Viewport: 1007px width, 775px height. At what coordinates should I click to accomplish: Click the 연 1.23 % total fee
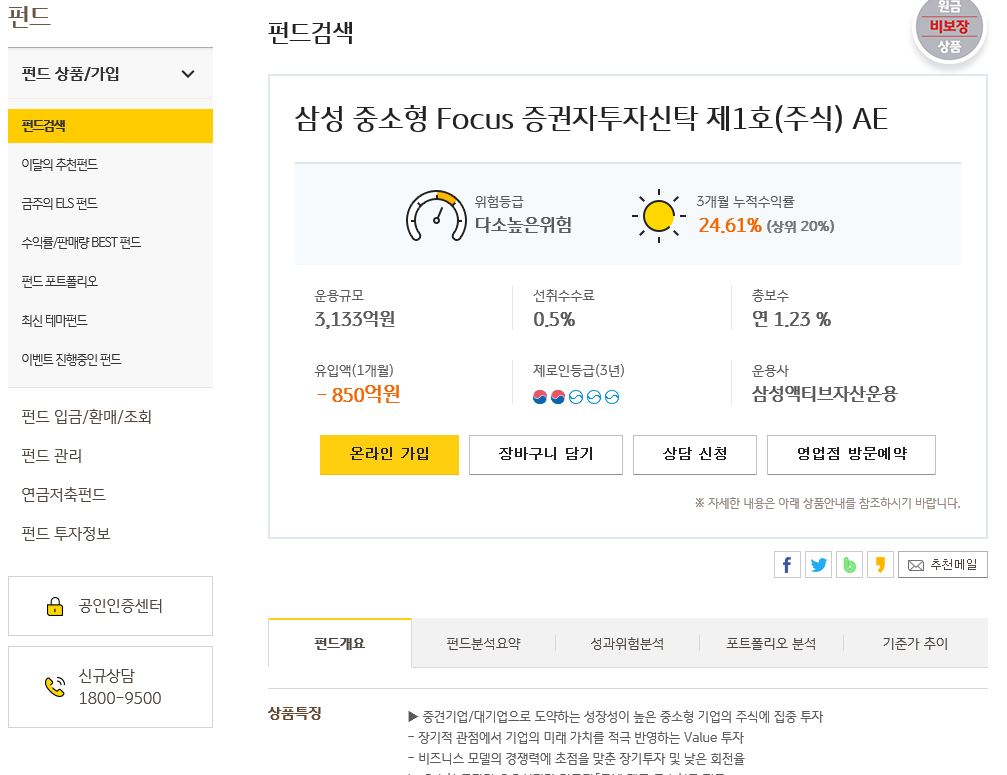(791, 319)
